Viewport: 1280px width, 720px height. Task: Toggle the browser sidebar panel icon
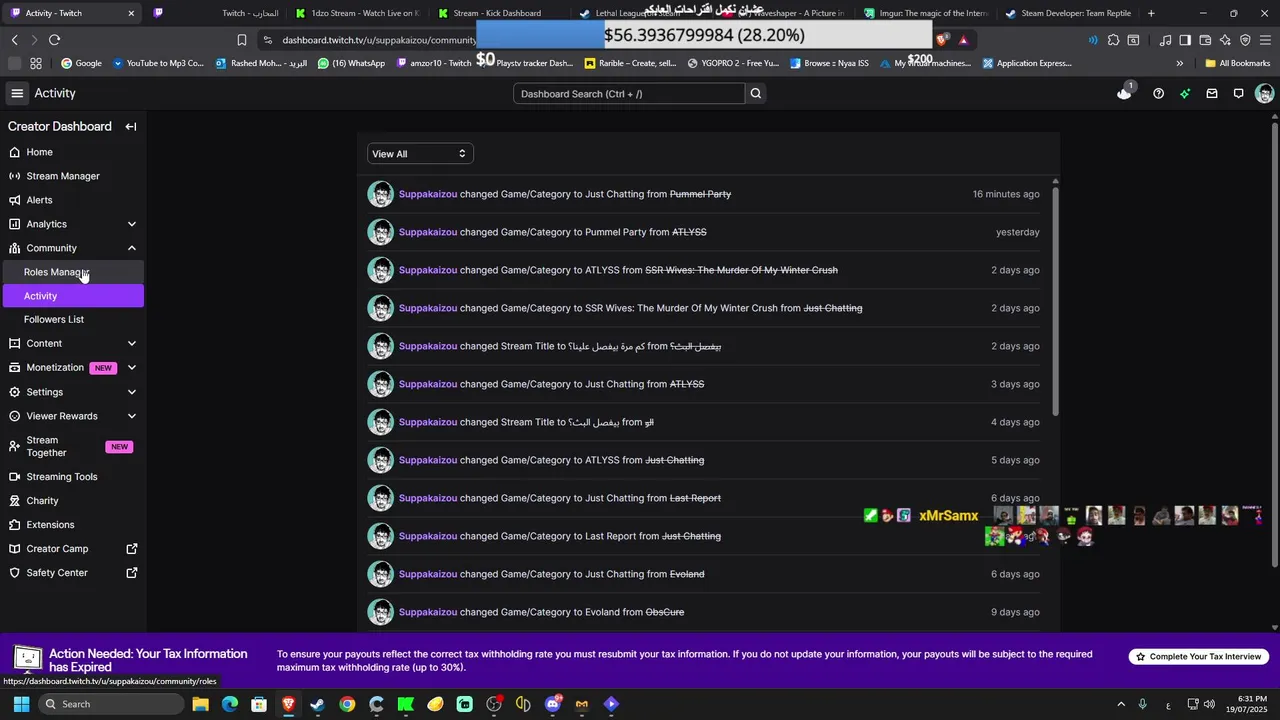tap(1185, 40)
